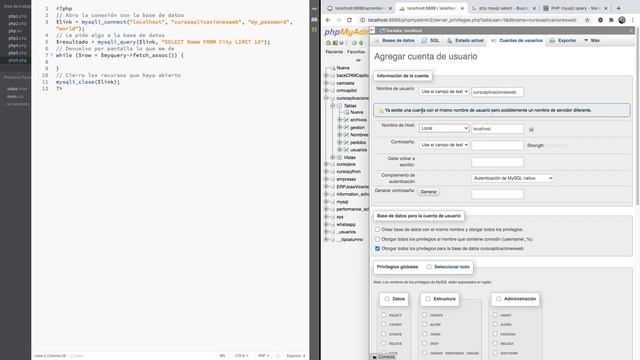Expand the backCRMCapitol database node
Screen dimensions: 640x360
point(326,76)
